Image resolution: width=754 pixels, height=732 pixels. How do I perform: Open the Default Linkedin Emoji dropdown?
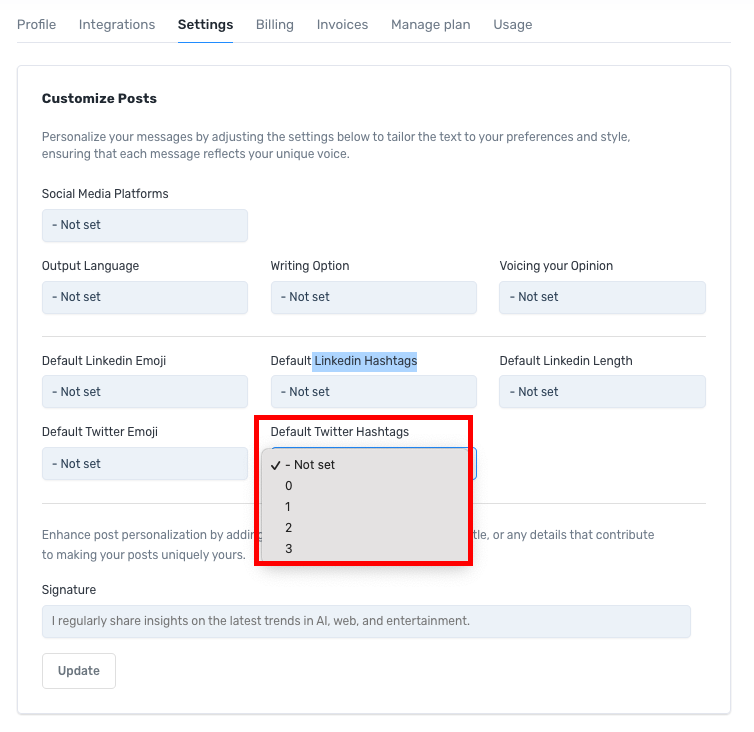click(144, 392)
